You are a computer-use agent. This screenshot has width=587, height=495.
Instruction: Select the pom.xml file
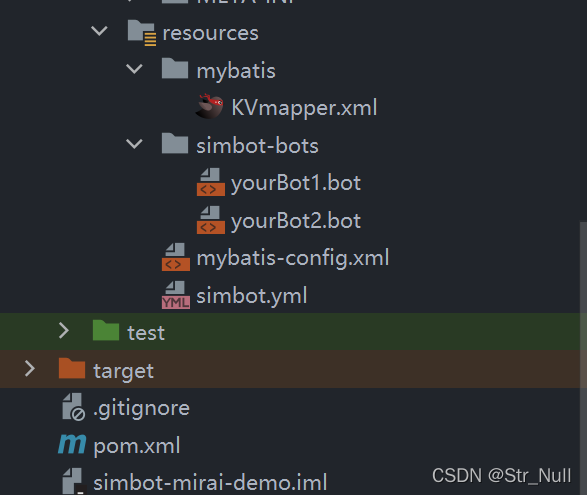(x=137, y=446)
